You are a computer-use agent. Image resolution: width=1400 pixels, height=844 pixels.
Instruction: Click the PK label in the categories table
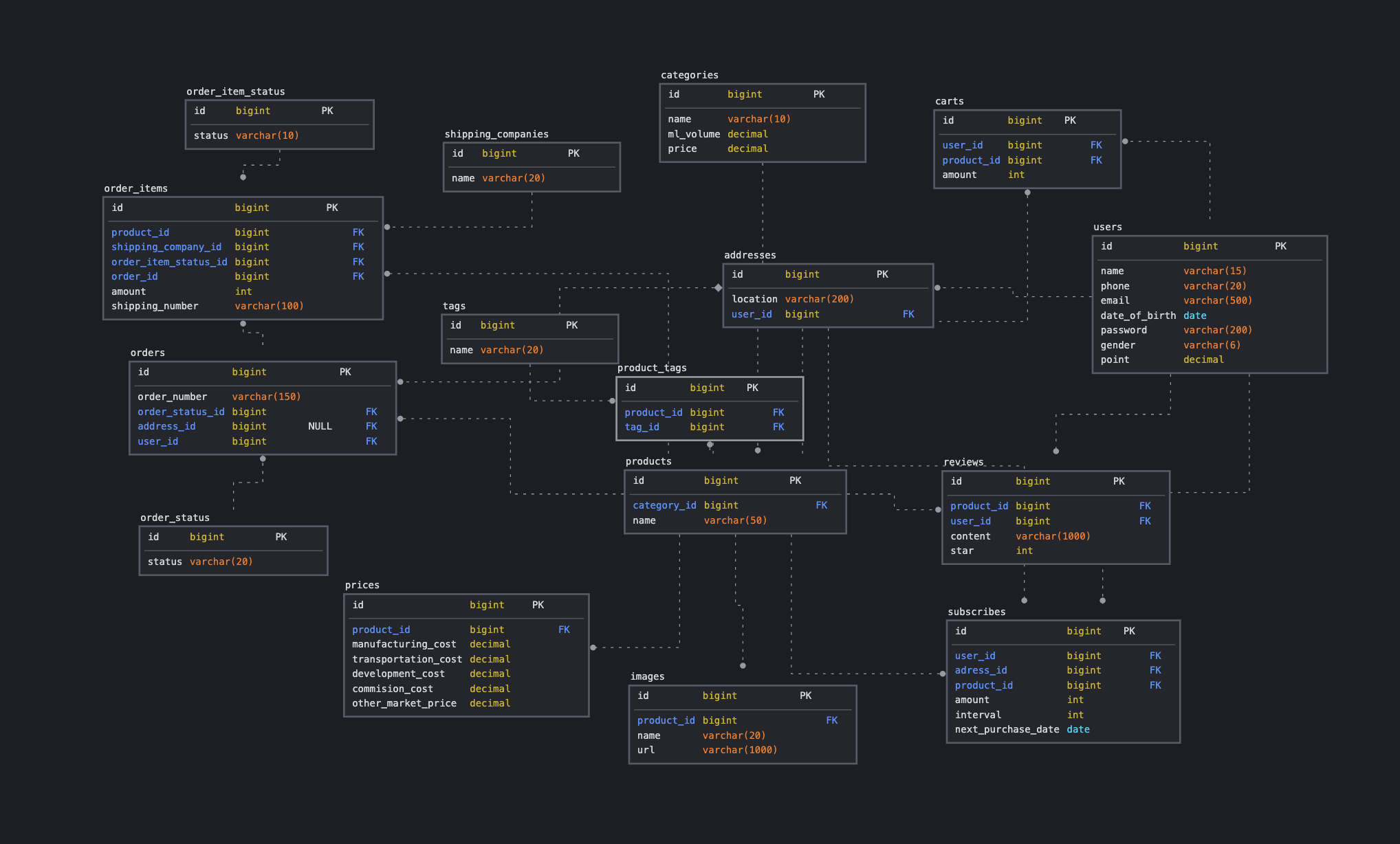coord(818,94)
